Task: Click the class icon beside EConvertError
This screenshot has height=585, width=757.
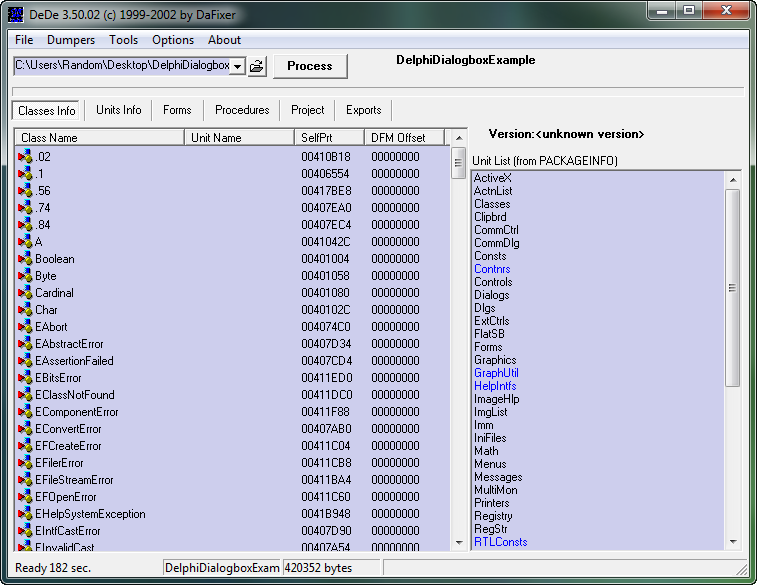Action: tap(25, 429)
